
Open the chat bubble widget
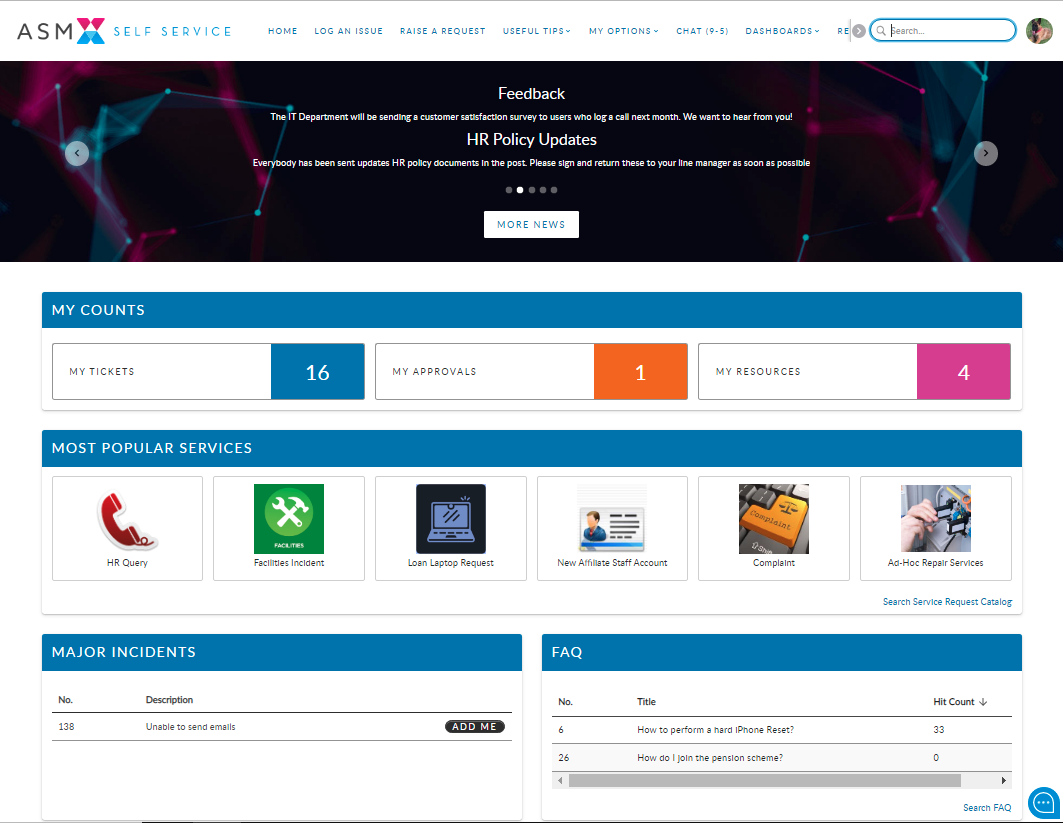(1043, 803)
